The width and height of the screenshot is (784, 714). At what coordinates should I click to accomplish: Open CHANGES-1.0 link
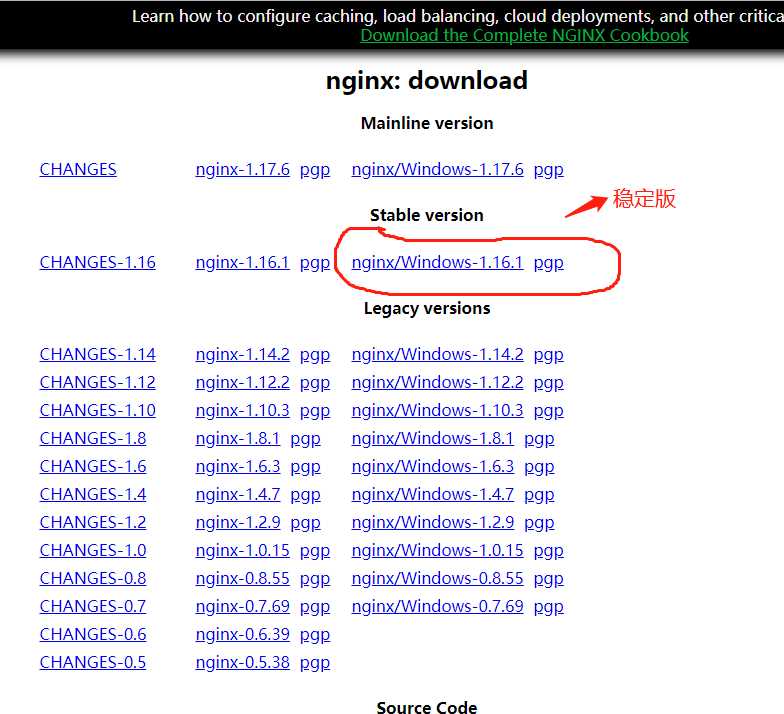pos(93,550)
